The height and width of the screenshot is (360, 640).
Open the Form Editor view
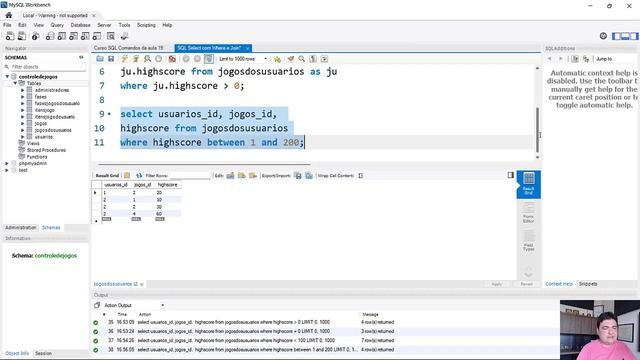pos(529,213)
